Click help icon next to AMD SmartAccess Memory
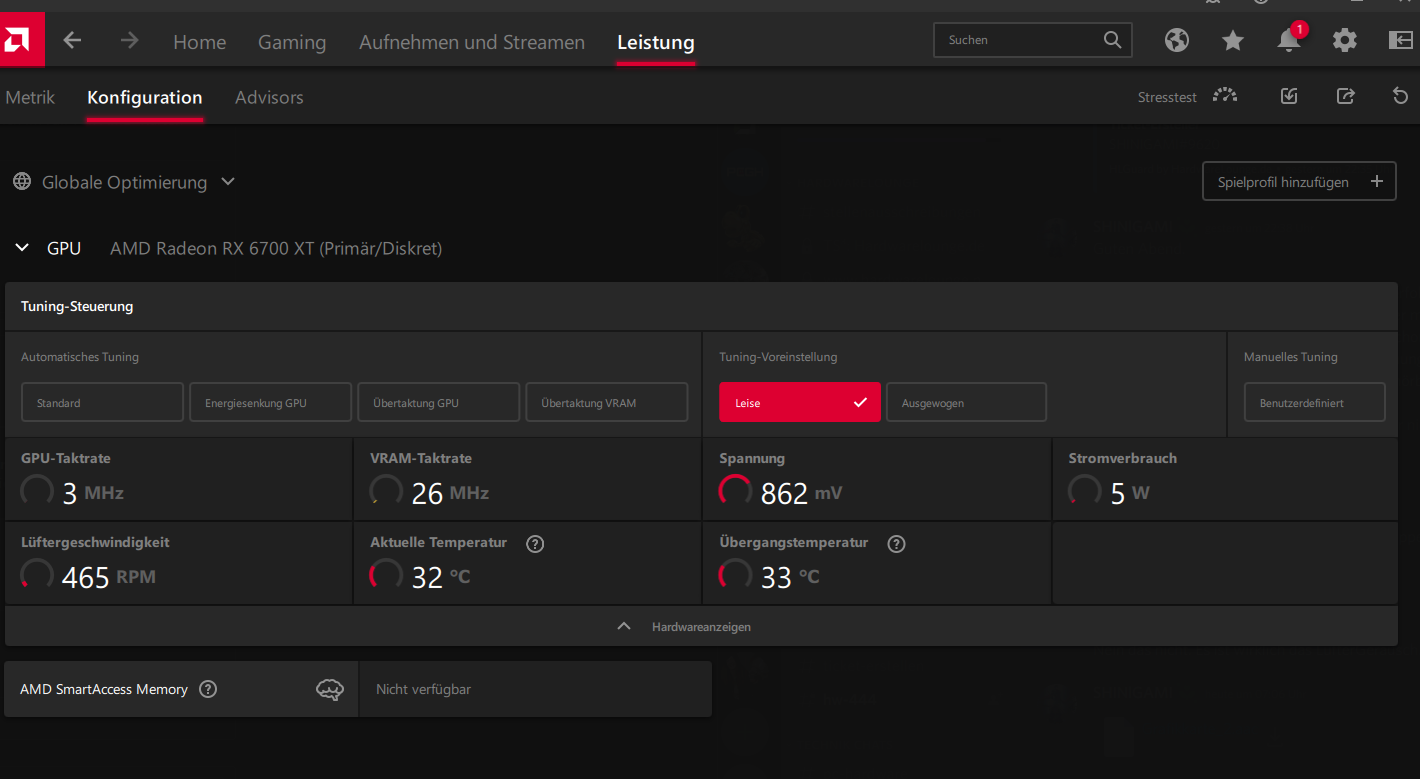The height and width of the screenshot is (779, 1420). (x=208, y=689)
